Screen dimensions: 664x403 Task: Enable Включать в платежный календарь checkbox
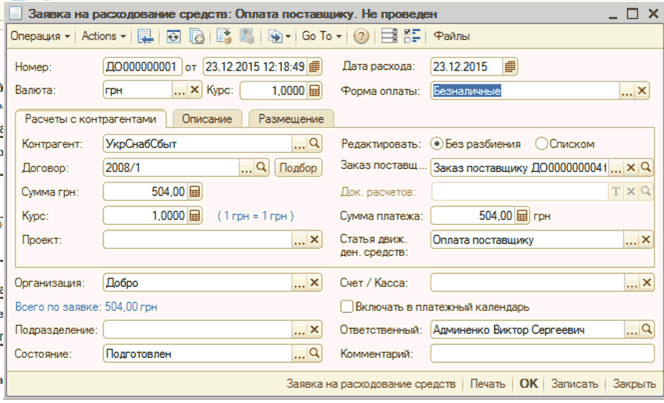(x=348, y=306)
